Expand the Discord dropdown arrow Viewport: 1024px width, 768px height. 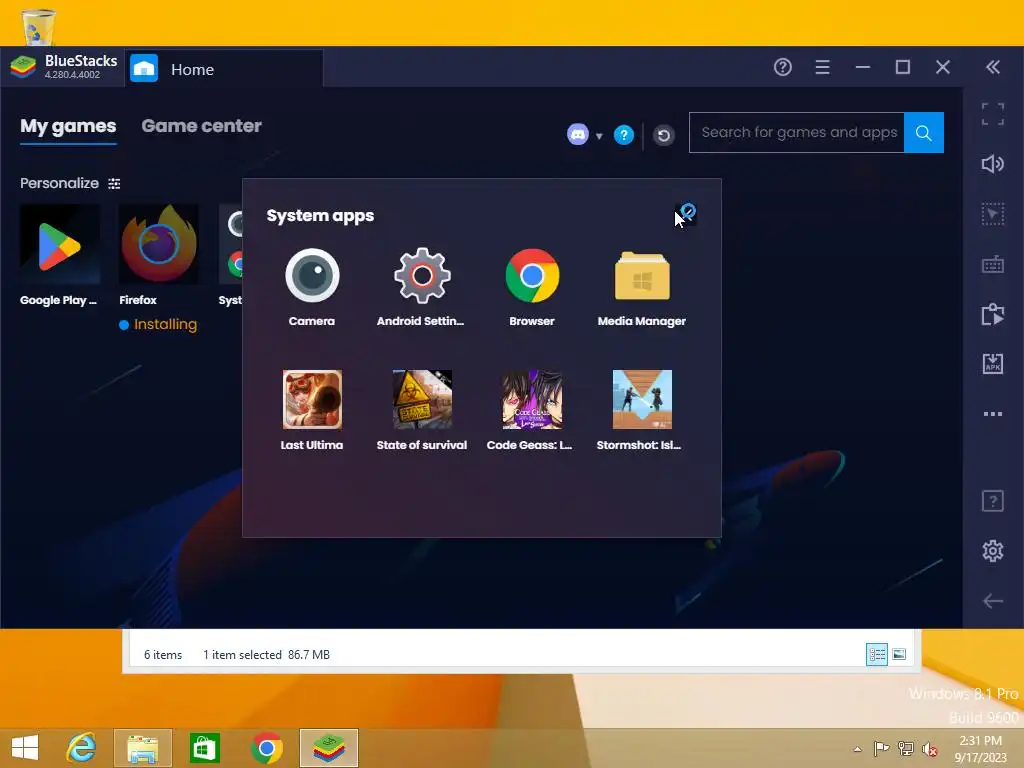(599, 136)
